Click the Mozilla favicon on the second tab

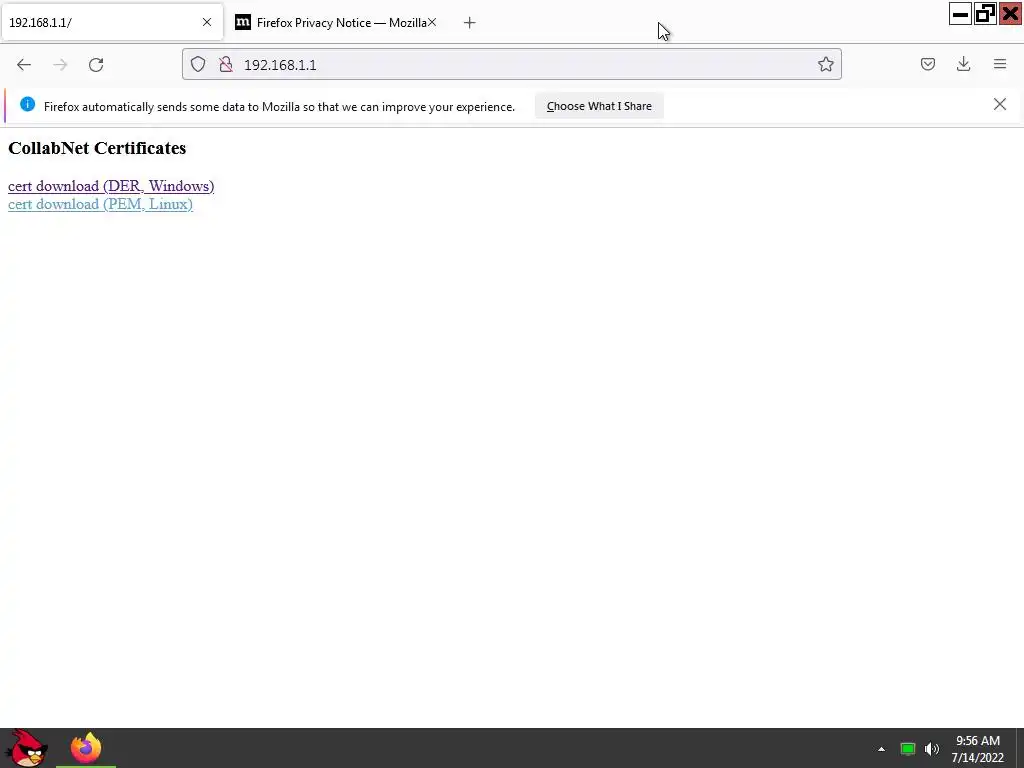click(243, 22)
